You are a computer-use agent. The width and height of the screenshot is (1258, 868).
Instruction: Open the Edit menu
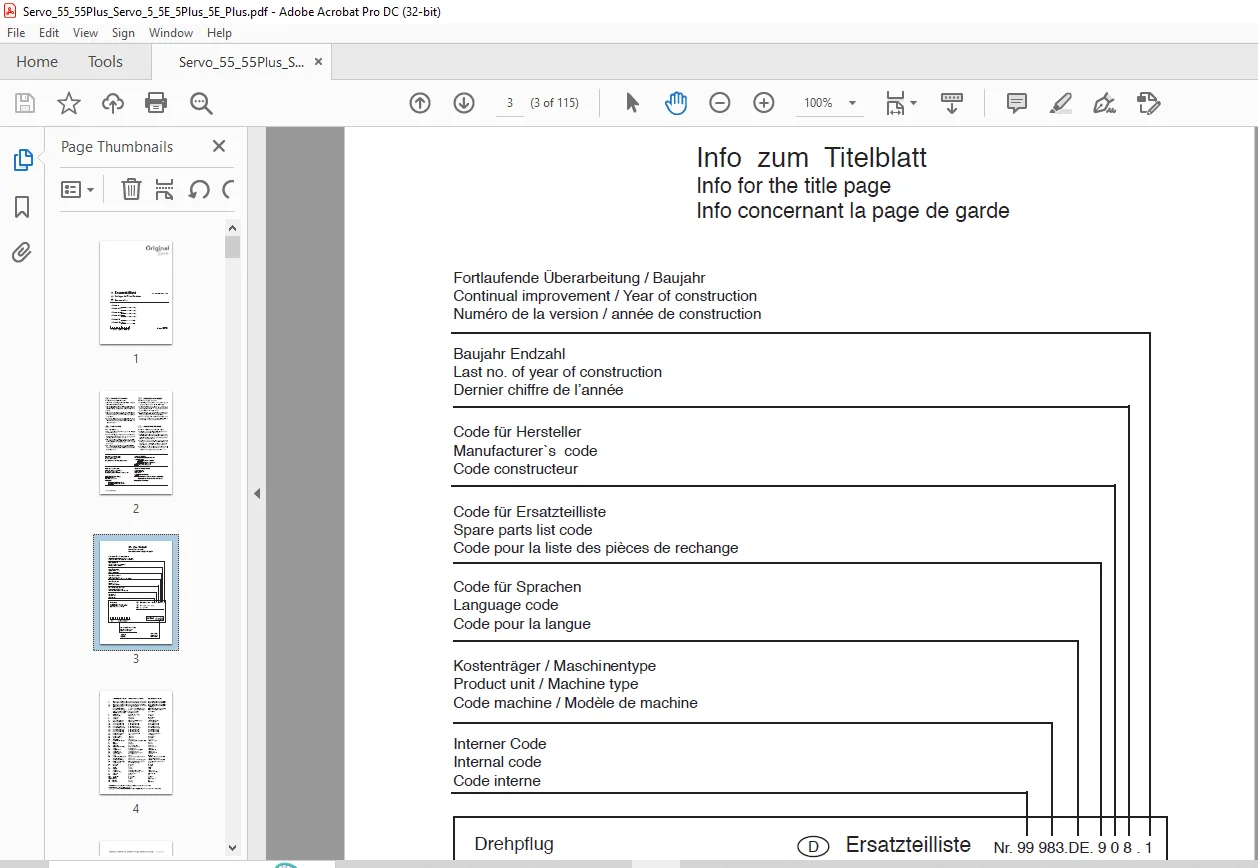coord(49,33)
